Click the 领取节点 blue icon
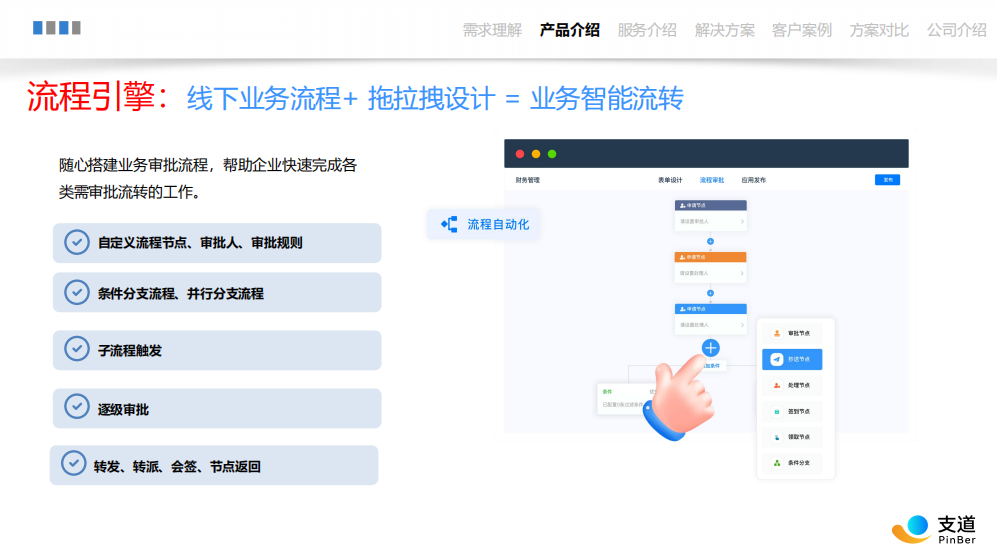The height and width of the screenshot is (554, 997). (777, 437)
